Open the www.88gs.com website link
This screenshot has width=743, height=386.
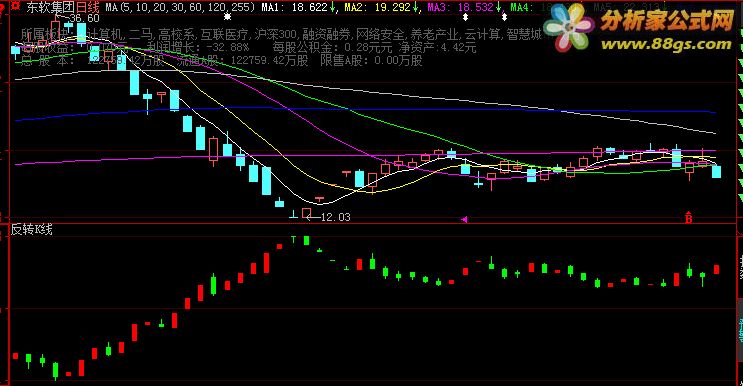666,44
